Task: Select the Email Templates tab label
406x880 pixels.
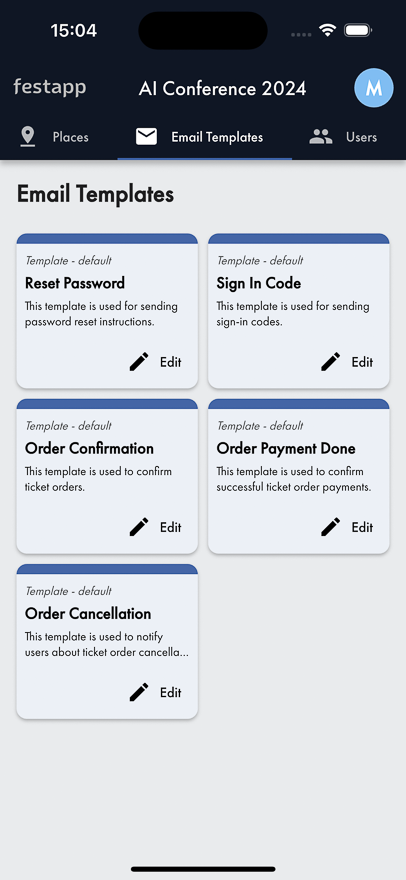Action: 217,137
